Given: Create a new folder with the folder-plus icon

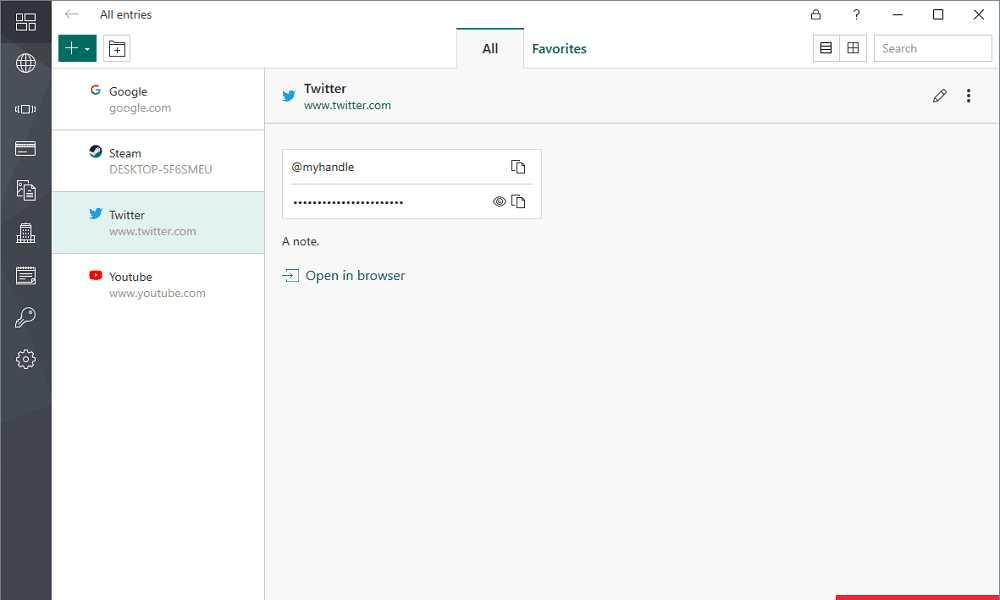Looking at the screenshot, I should point(117,48).
